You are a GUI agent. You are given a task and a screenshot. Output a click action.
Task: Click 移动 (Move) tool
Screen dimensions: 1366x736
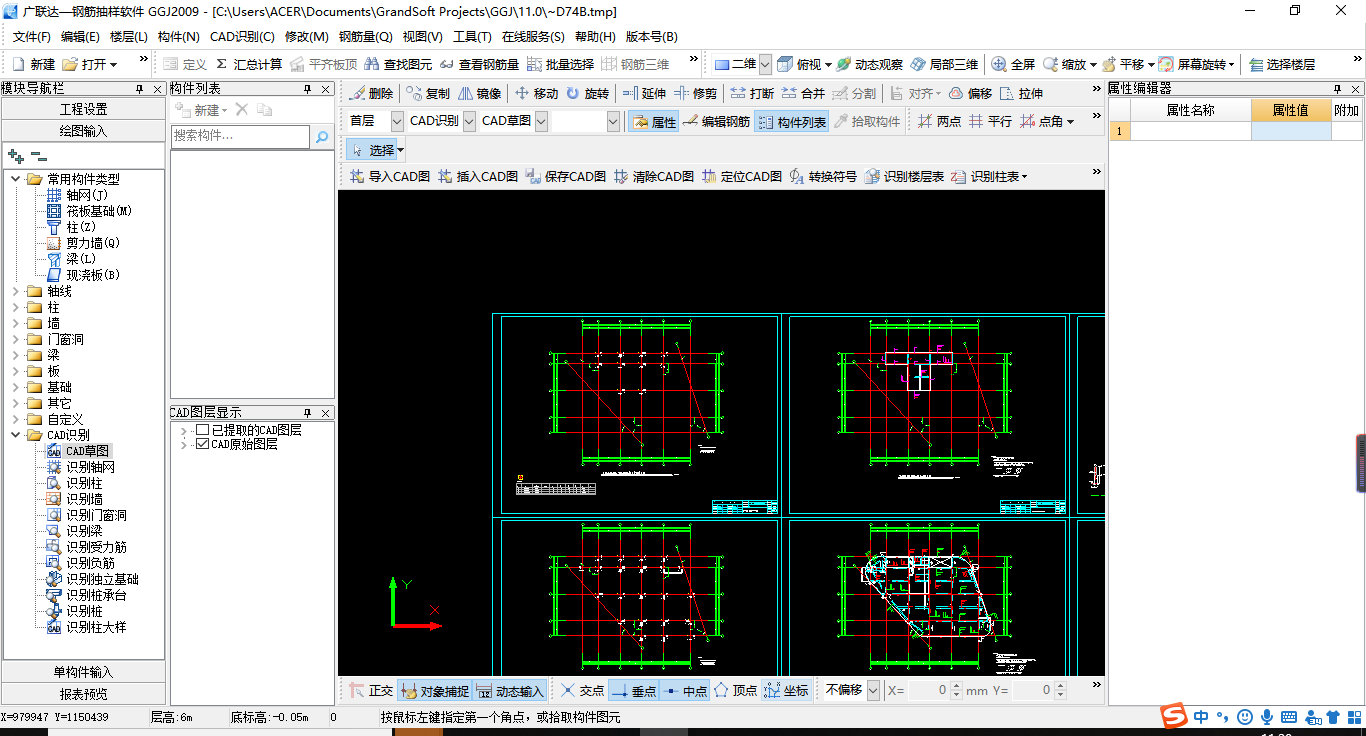(536, 93)
